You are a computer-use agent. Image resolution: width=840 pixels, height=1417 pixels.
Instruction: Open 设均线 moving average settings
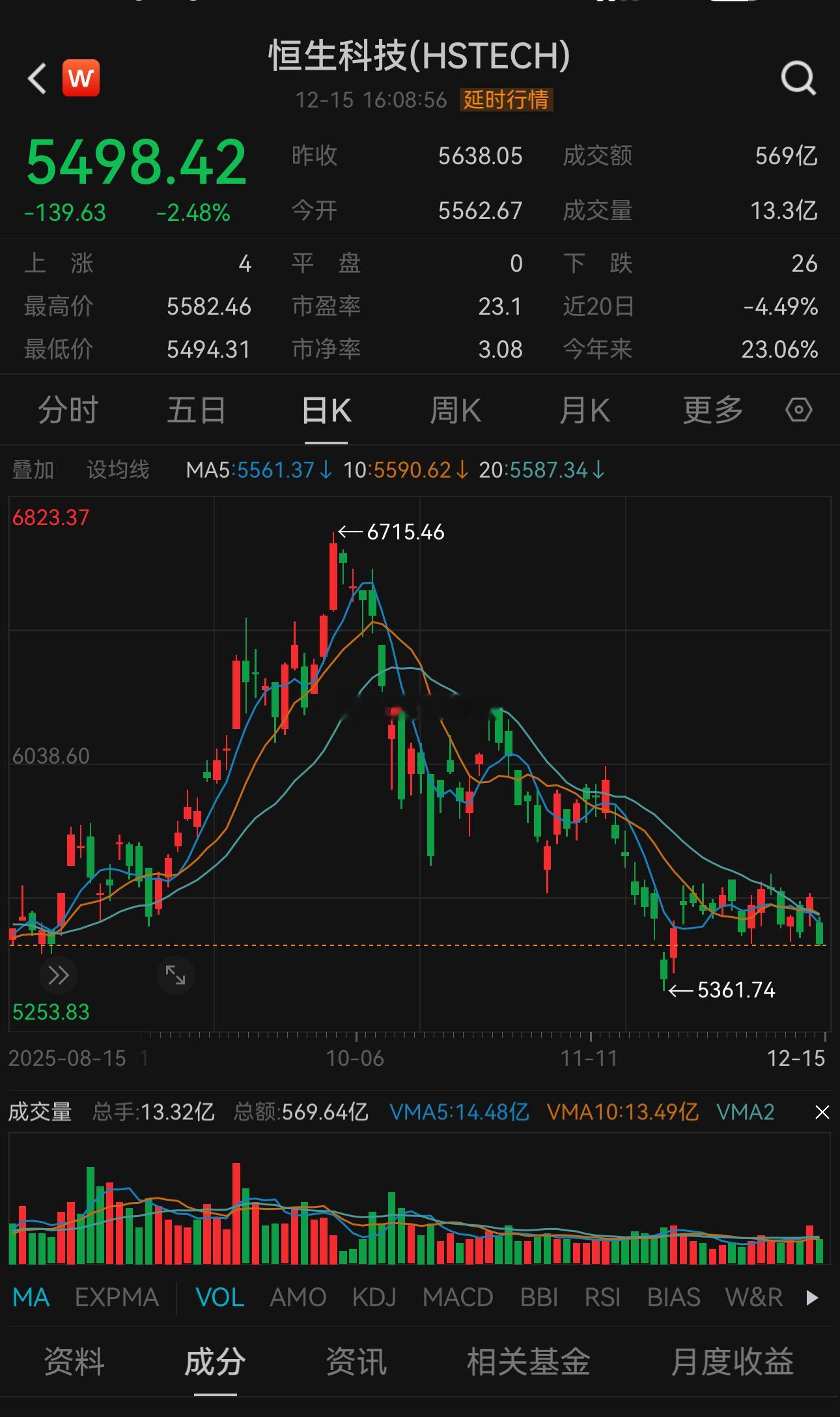tap(118, 470)
